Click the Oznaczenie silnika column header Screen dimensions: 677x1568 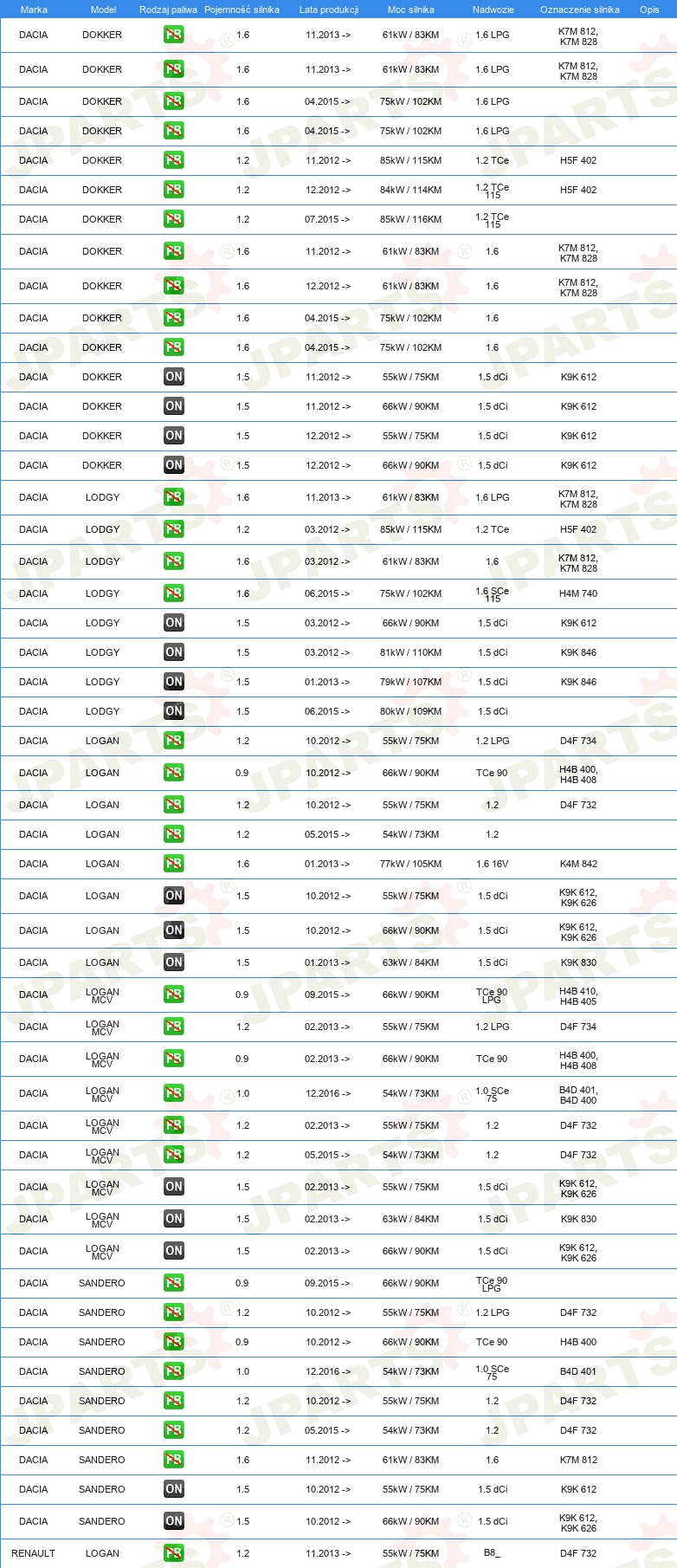point(580,10)
